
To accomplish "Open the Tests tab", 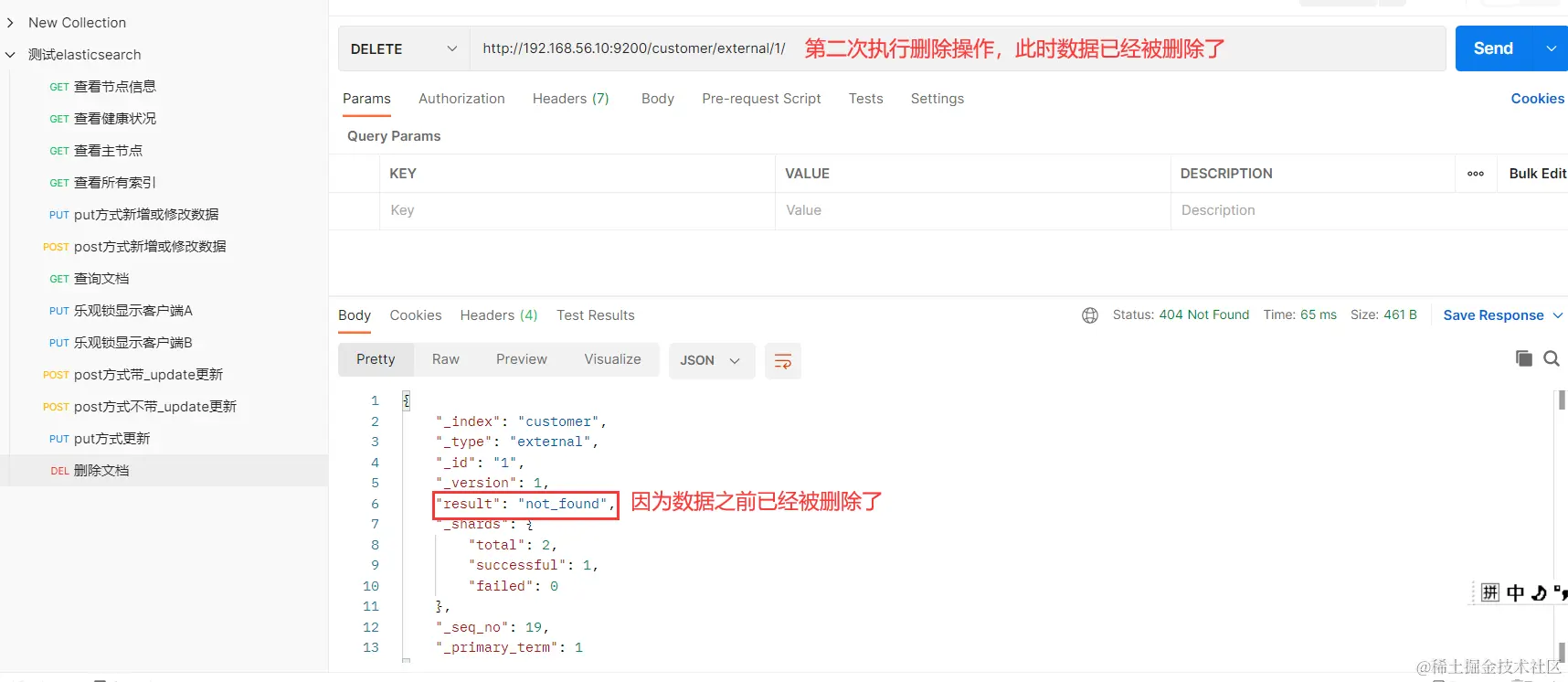I will 865,99.
